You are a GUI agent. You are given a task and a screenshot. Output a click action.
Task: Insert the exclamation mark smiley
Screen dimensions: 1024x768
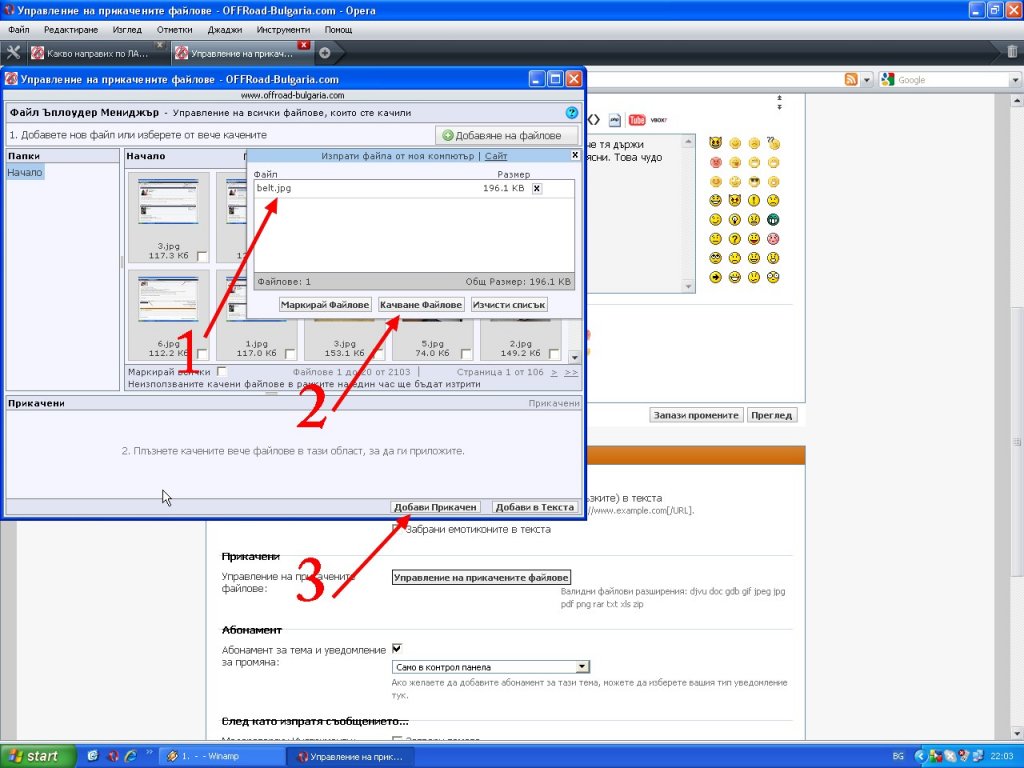[754, 200]
